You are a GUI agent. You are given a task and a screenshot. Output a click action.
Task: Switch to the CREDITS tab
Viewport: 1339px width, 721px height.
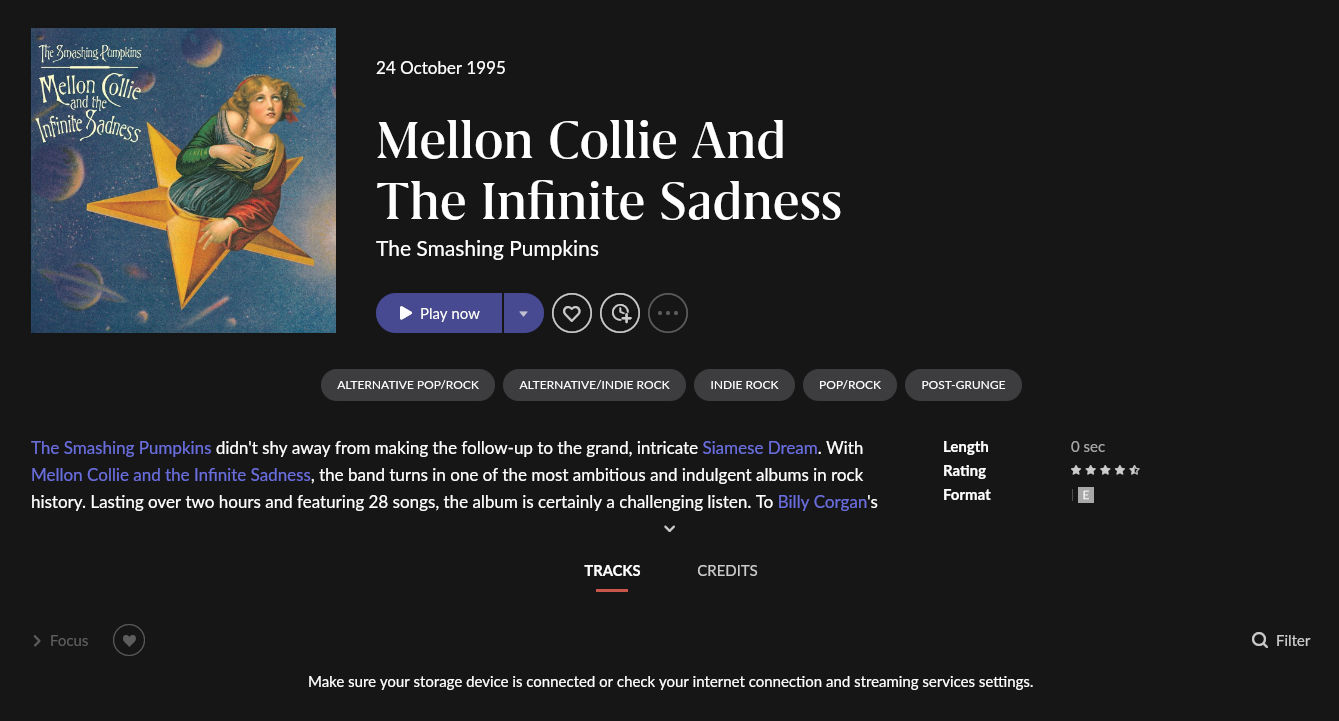(727, 570)
